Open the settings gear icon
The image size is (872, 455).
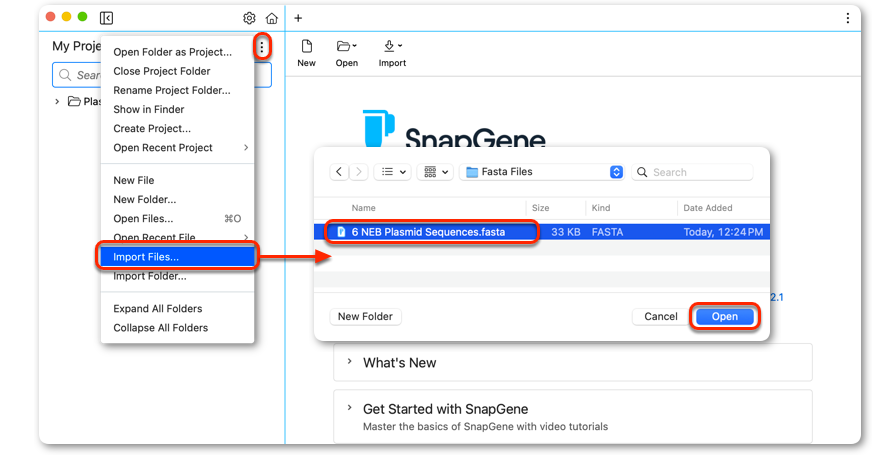click(x=249, y=18)
